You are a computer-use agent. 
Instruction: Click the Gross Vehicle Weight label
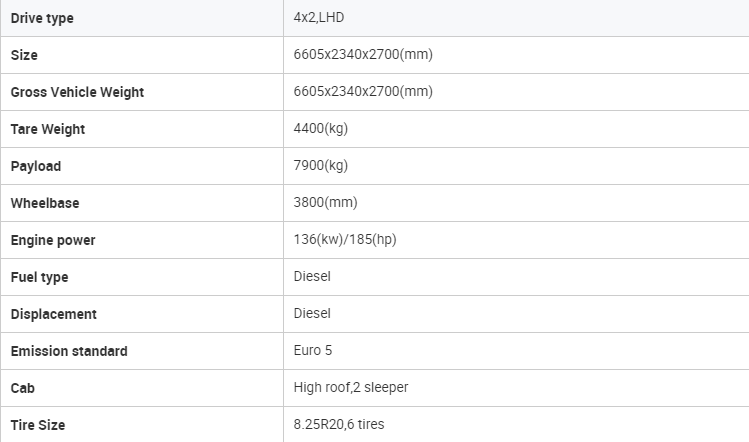pos(77,92)
